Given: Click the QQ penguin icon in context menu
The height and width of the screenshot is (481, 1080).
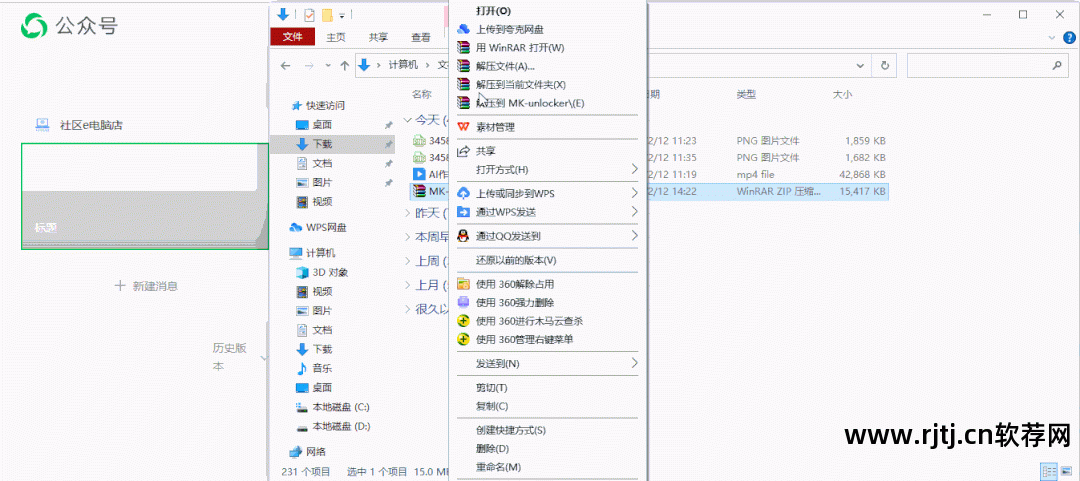Looking at the screenshot, I should coord(464,236).
